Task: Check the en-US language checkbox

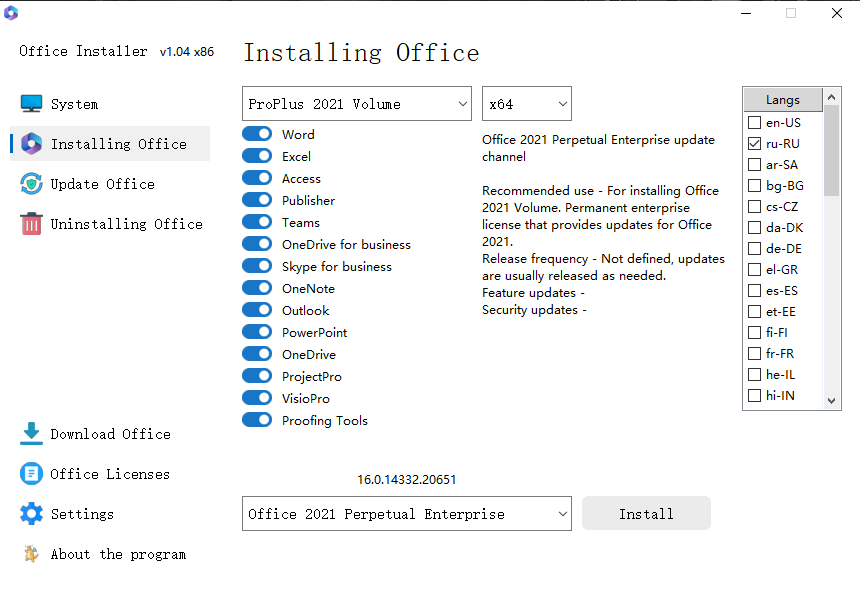Action: coord(754,122)
